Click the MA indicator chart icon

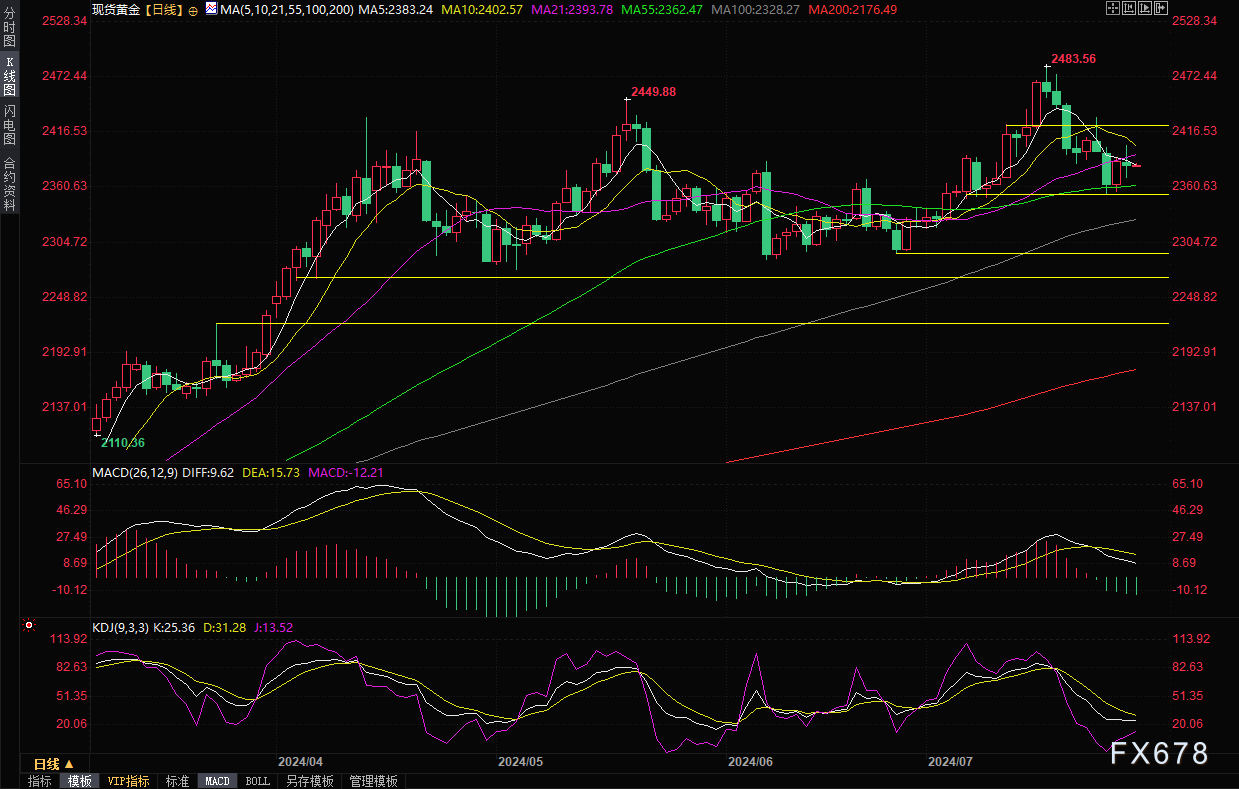[210, 9]
